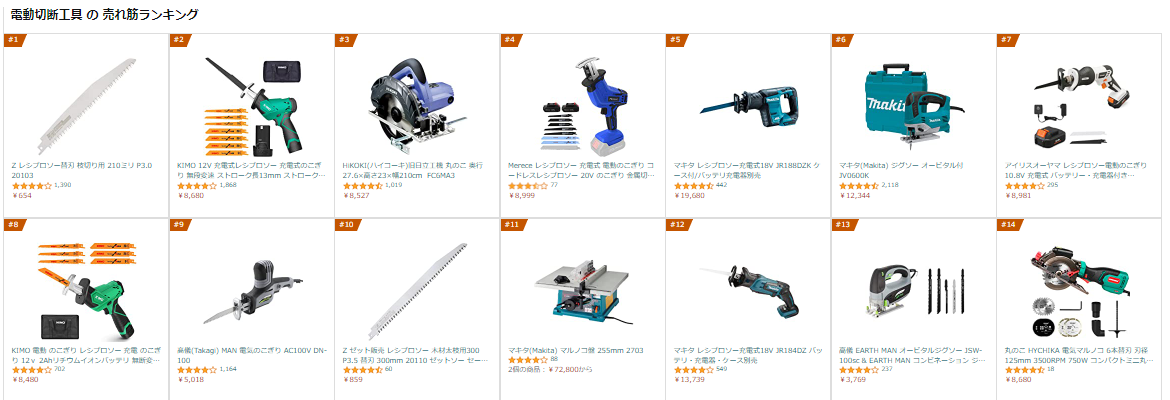
Task: Select the HiKOKI circular saw product image
Action: point(417,104)
